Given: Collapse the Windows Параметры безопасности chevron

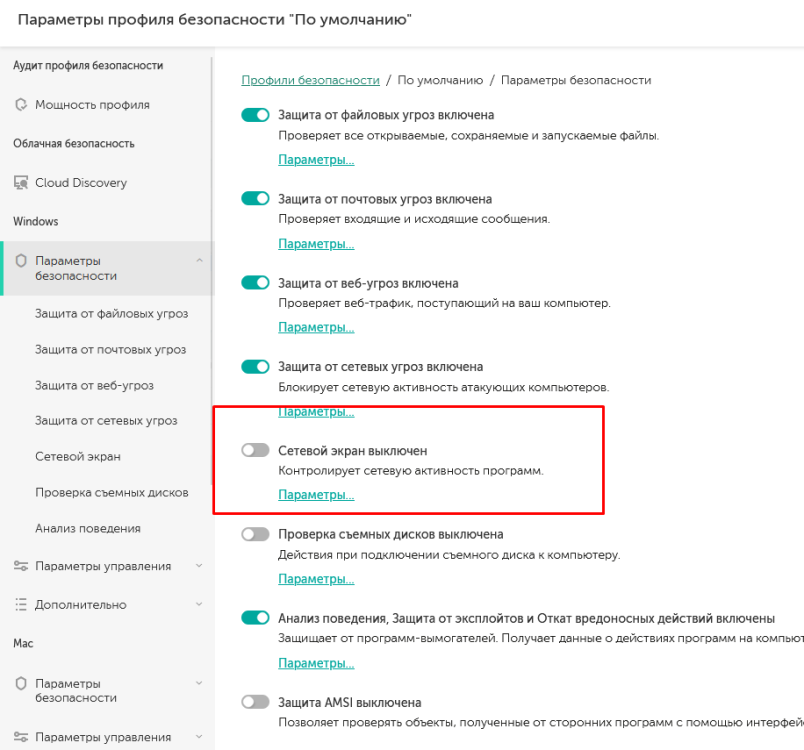Looking at the screenshot, I should [x=199, y=261].
